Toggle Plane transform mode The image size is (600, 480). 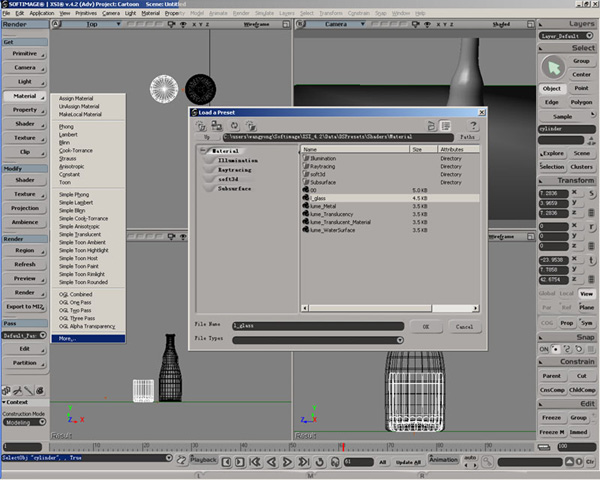pyautogui.click(x=586, y=307)
